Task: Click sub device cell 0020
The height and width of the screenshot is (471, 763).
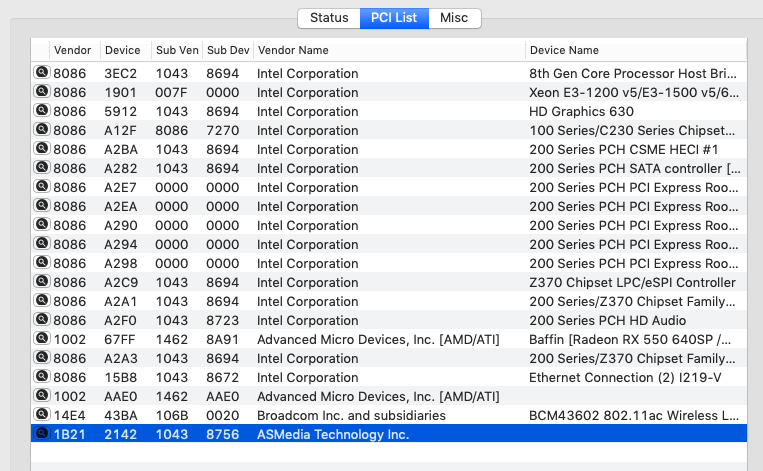Action: 222,416
